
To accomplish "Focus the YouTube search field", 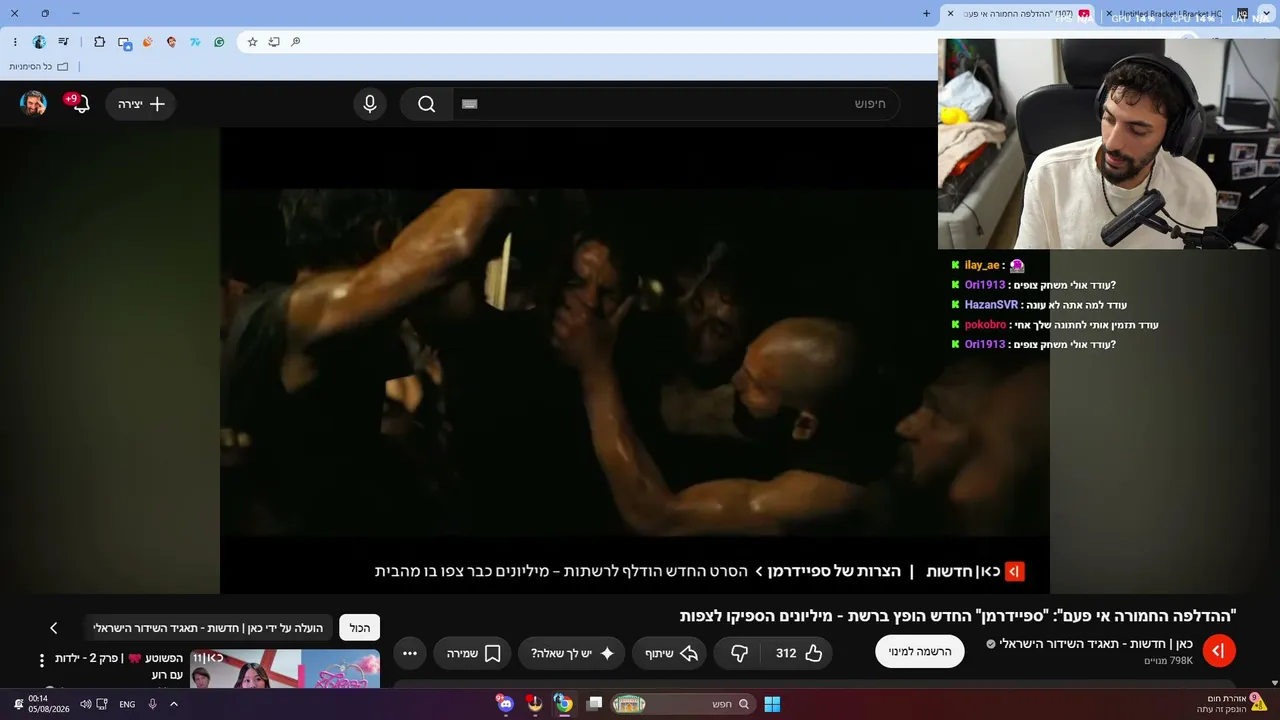I will 676,104.
